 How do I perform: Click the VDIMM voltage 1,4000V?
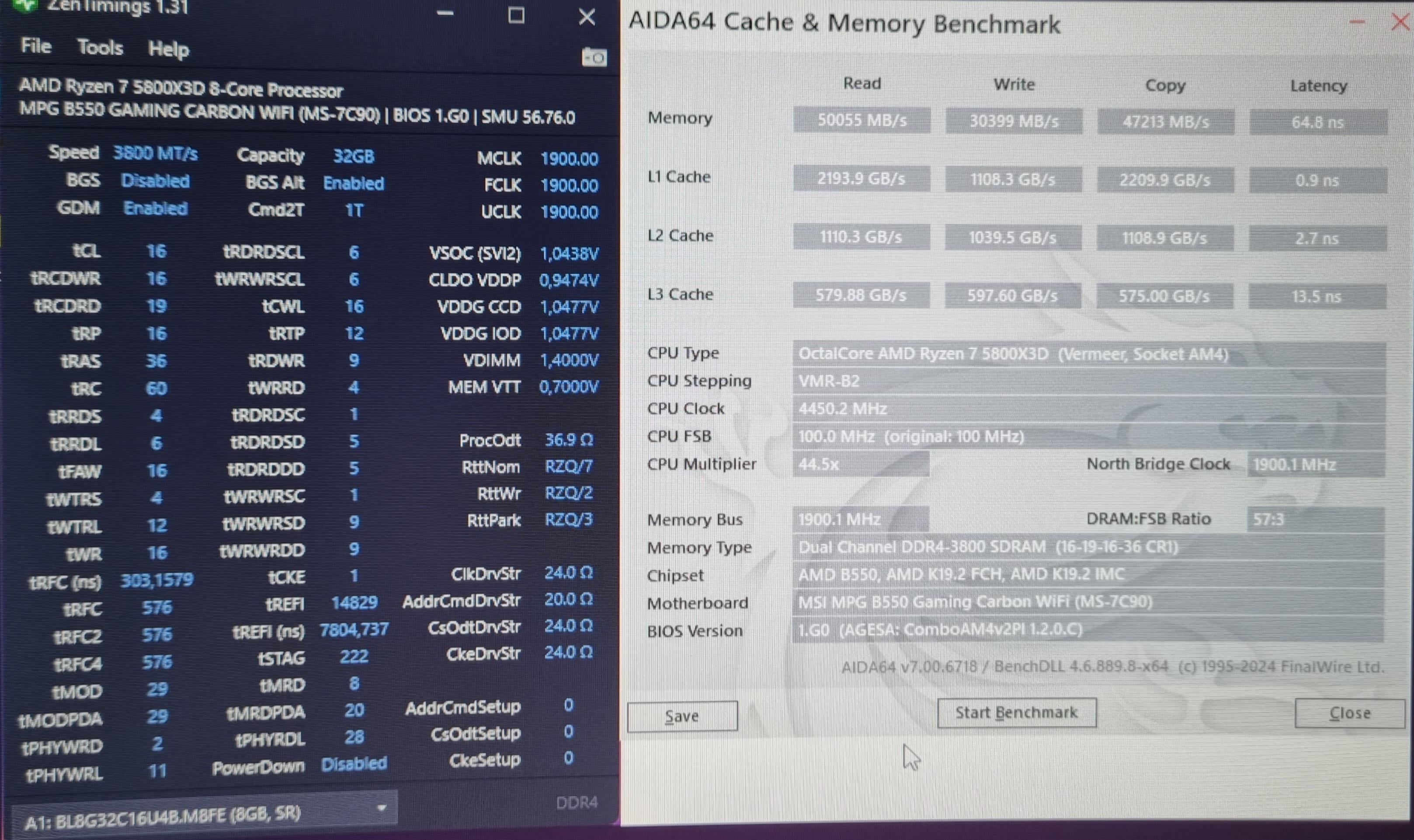click(569, 361)
